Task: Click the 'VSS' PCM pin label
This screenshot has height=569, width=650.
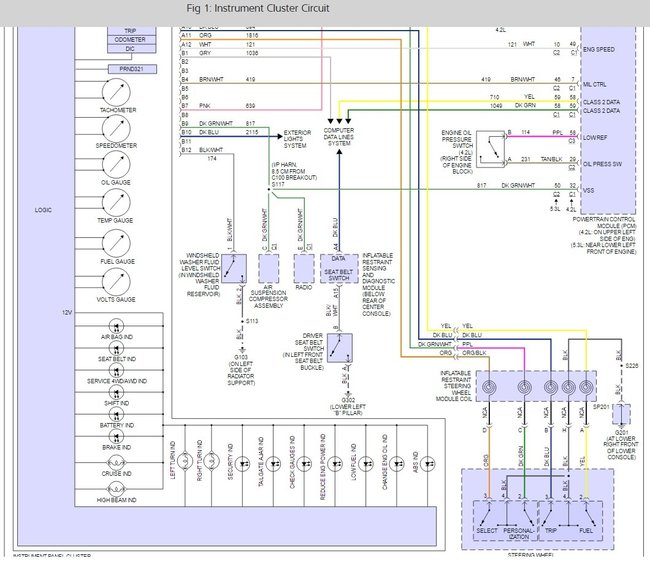Action: click(588, 190)
